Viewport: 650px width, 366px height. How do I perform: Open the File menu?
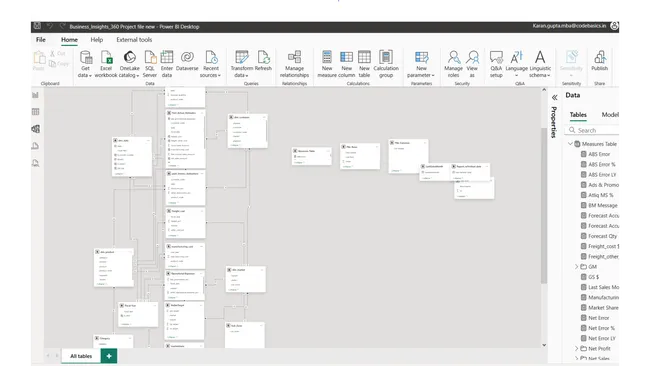(41, 40)
